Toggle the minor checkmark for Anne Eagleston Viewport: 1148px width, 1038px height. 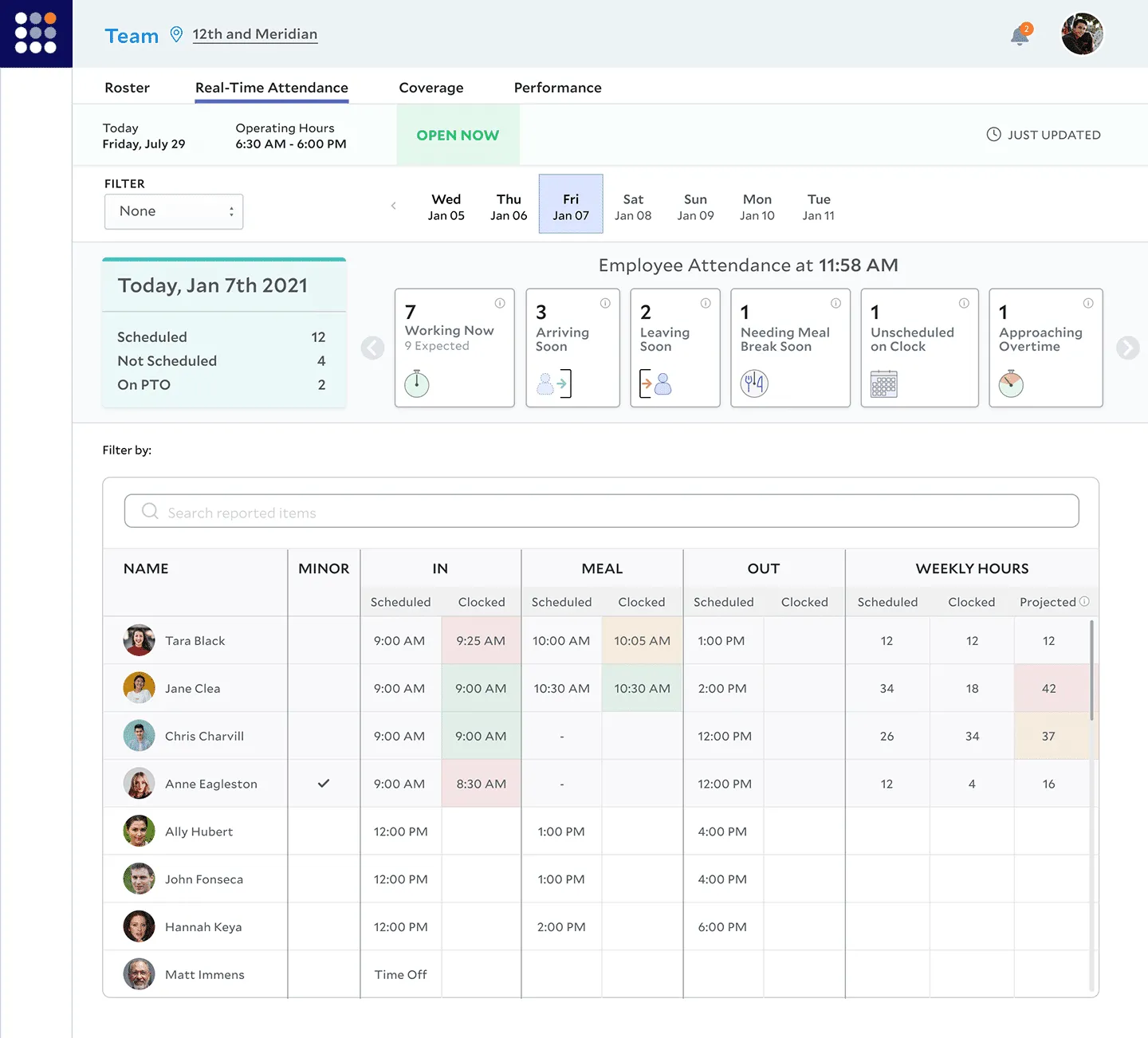click(324, 784)
